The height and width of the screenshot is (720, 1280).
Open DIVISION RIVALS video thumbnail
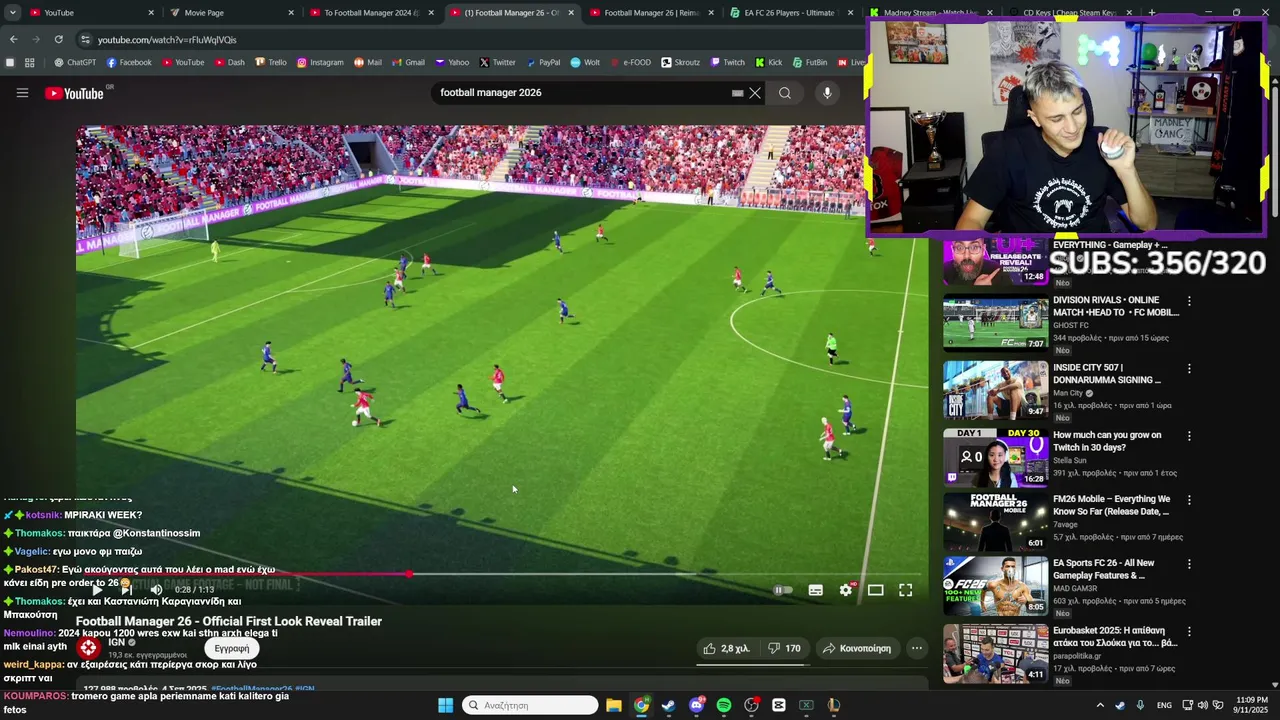[995, 323]
